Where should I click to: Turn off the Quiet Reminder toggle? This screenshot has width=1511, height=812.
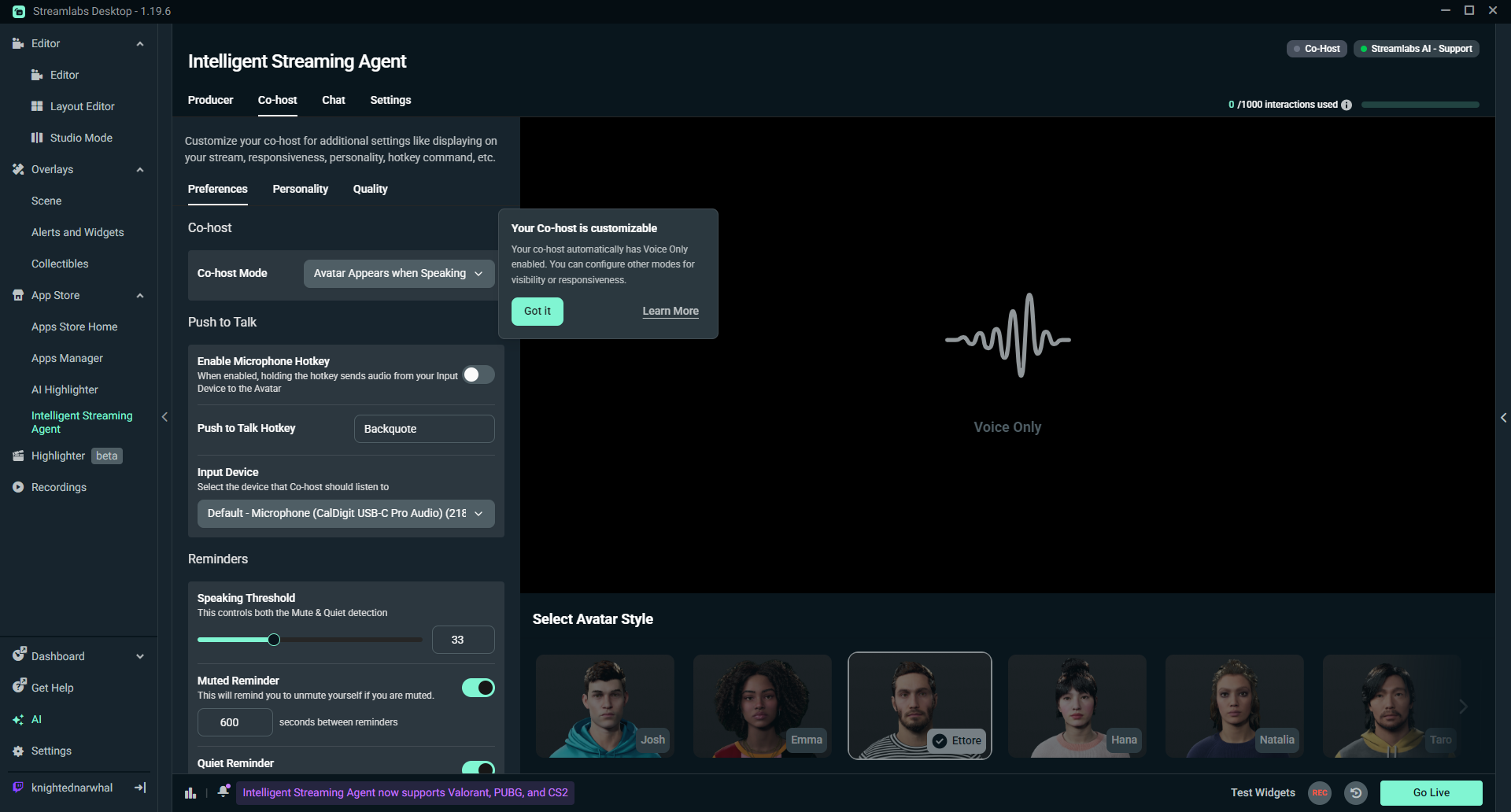tap(478, 769)
